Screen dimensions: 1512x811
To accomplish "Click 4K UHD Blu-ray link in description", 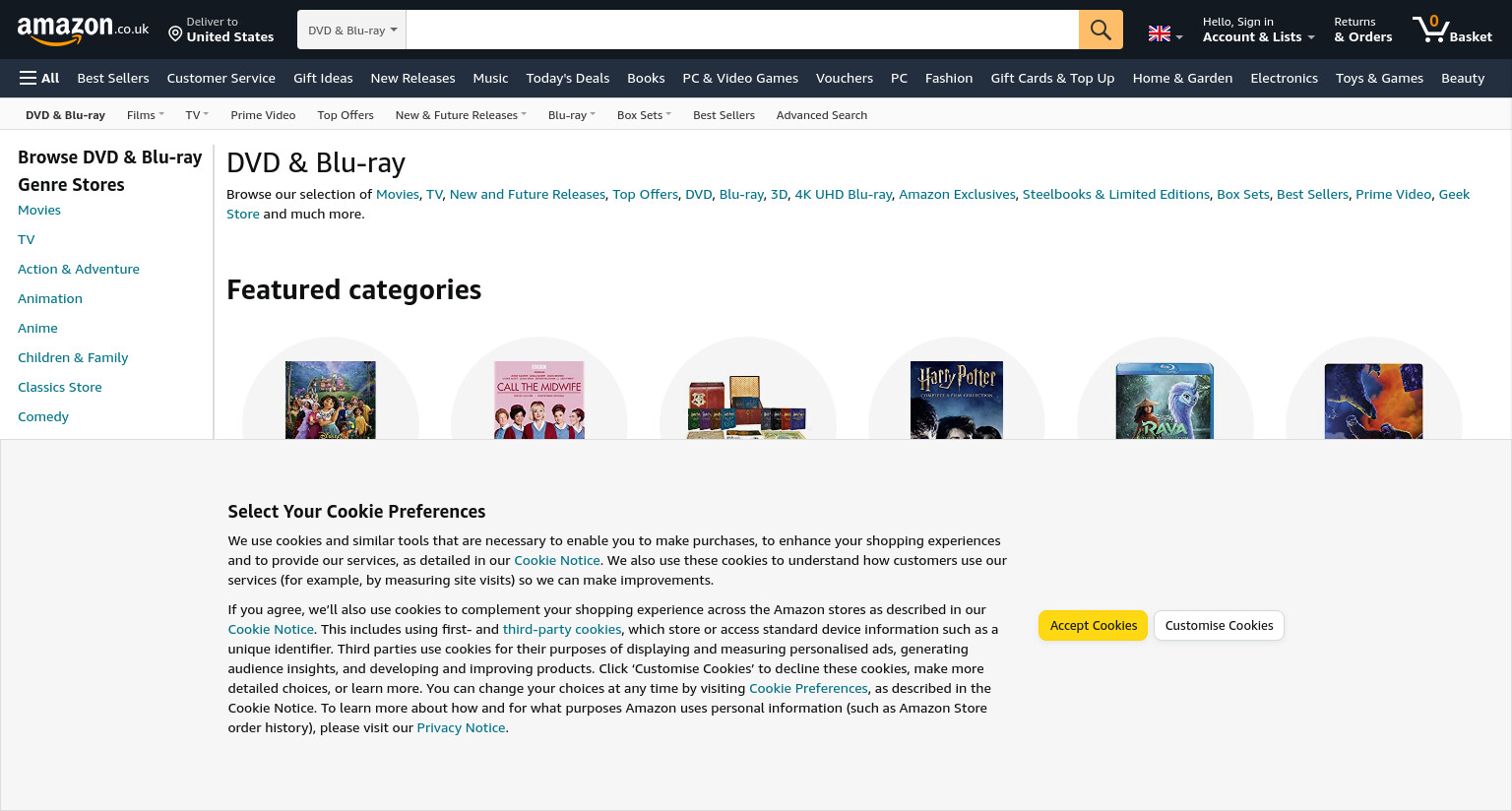I will [x=844, y=194].
